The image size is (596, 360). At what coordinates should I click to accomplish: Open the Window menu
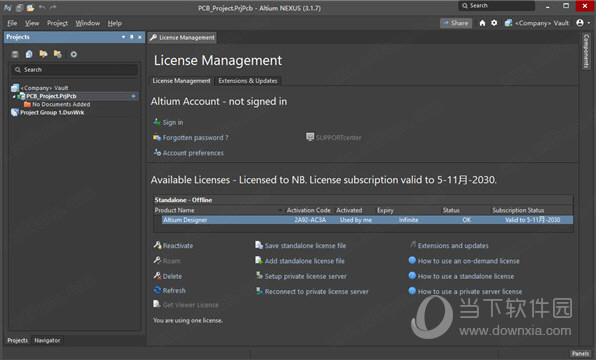coord(87,23)
